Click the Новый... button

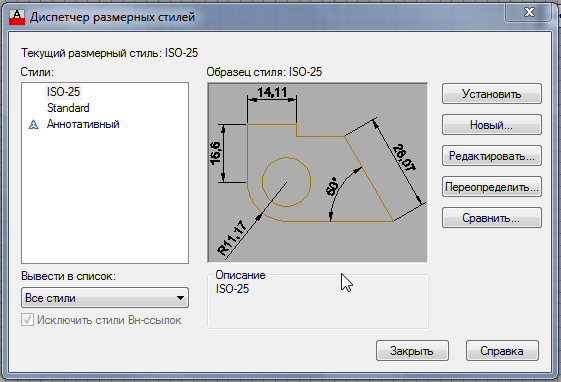pyautogui.click(x=492, y=125)
